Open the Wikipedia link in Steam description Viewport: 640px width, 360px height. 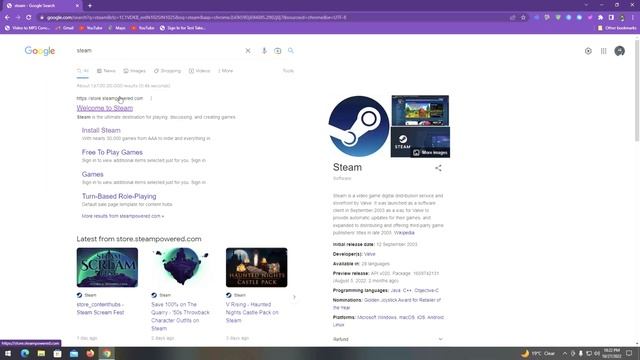pyautogui.click(x=404, y=233)
